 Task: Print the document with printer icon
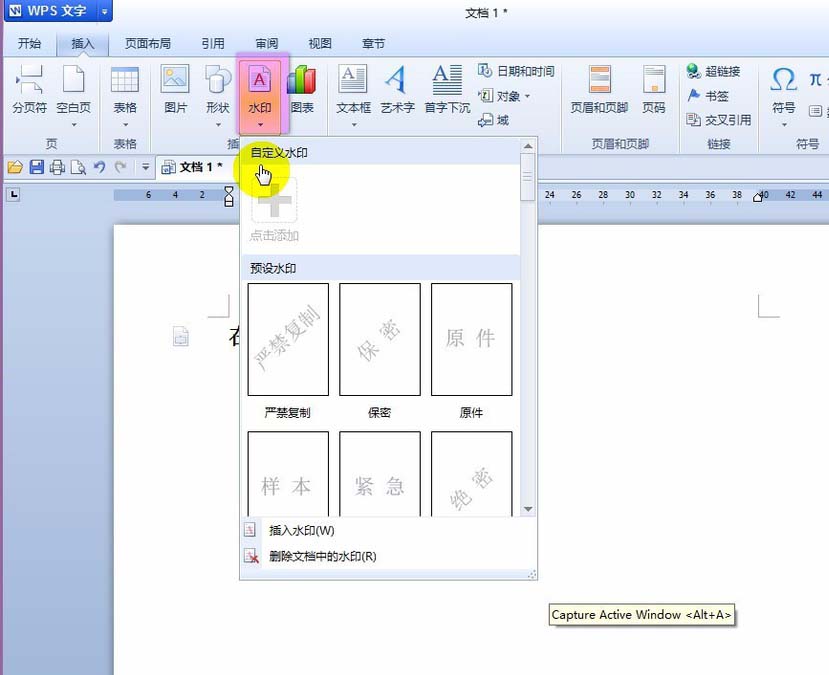tap(57, 168)
